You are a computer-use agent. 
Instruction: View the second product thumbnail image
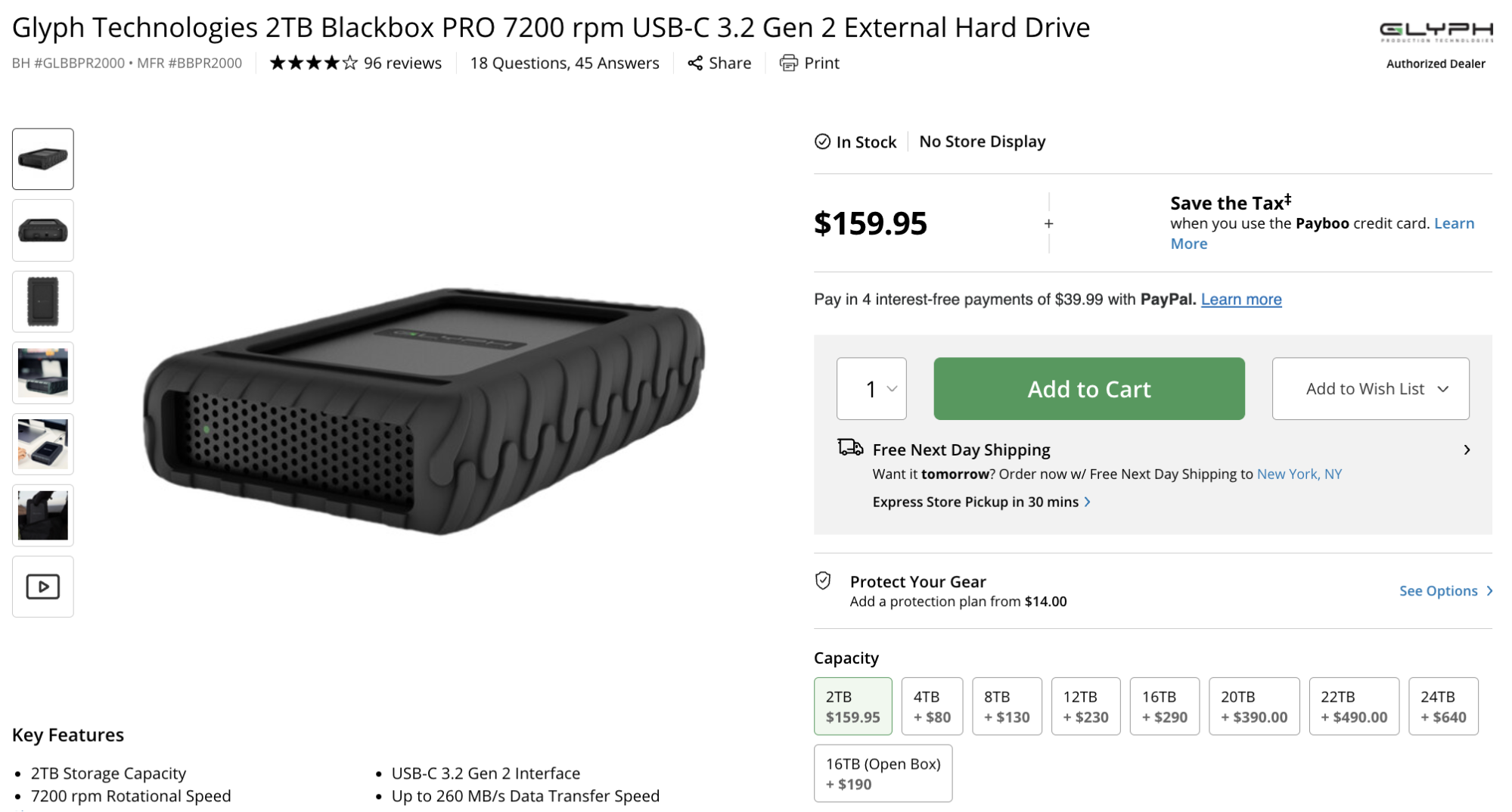[43, 230]
